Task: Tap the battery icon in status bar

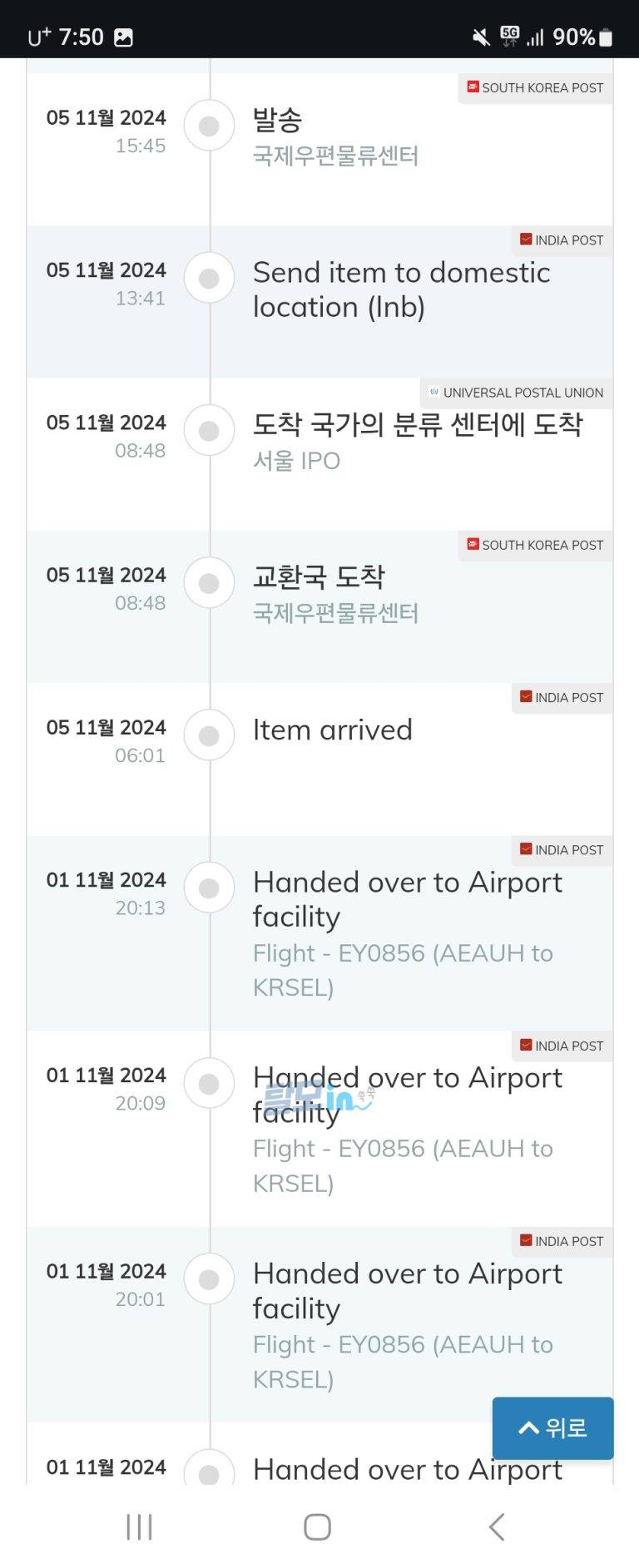Action: point(606,37)
